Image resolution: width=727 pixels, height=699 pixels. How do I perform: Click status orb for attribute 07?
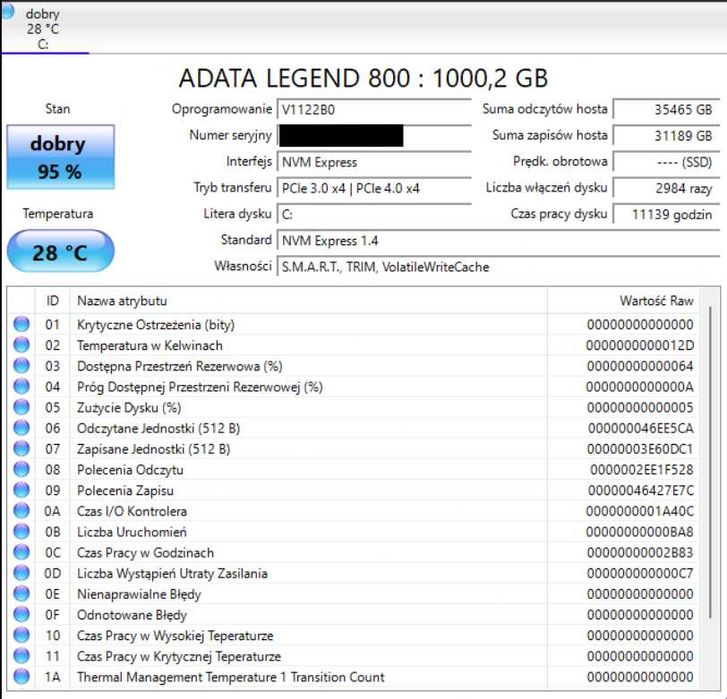click(21, 449)
